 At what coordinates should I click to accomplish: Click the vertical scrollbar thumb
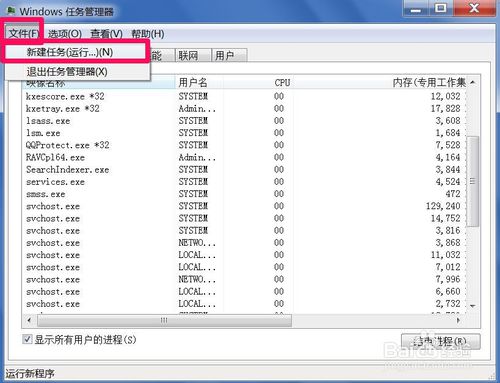tap(473, 181)
